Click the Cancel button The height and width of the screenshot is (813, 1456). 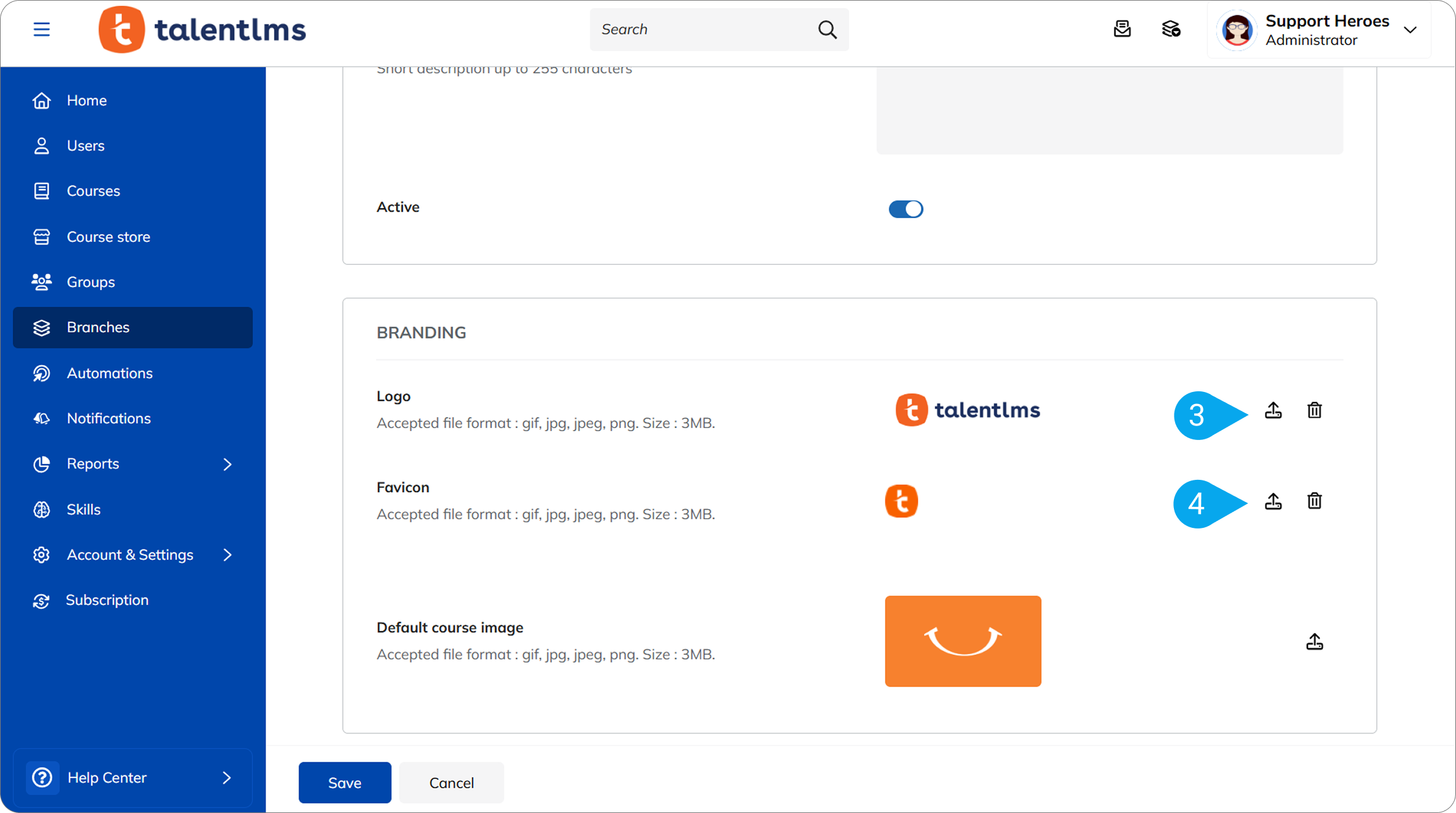click(452, 783)
